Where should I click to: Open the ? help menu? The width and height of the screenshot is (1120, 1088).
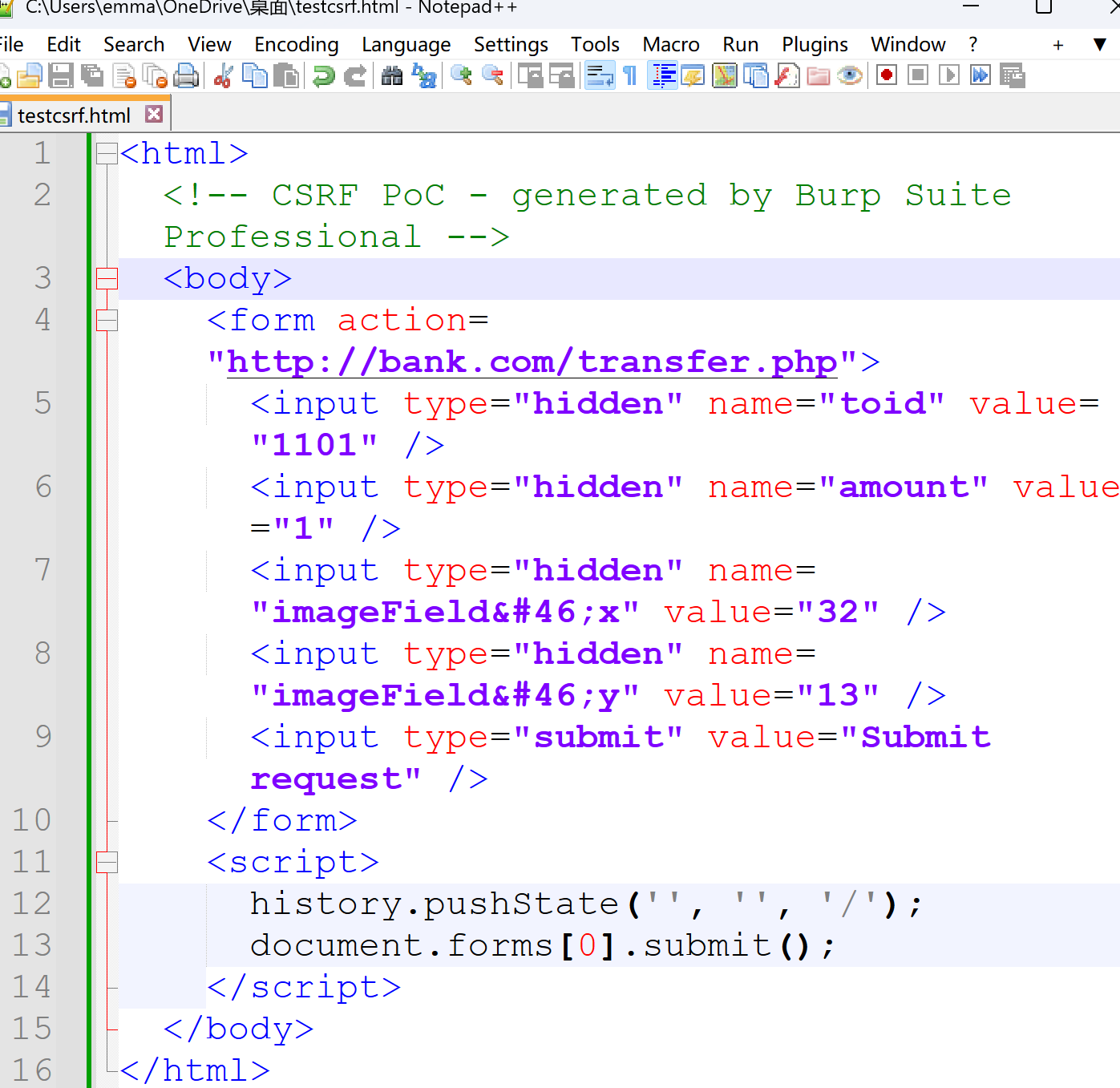[x=973, y=44]
